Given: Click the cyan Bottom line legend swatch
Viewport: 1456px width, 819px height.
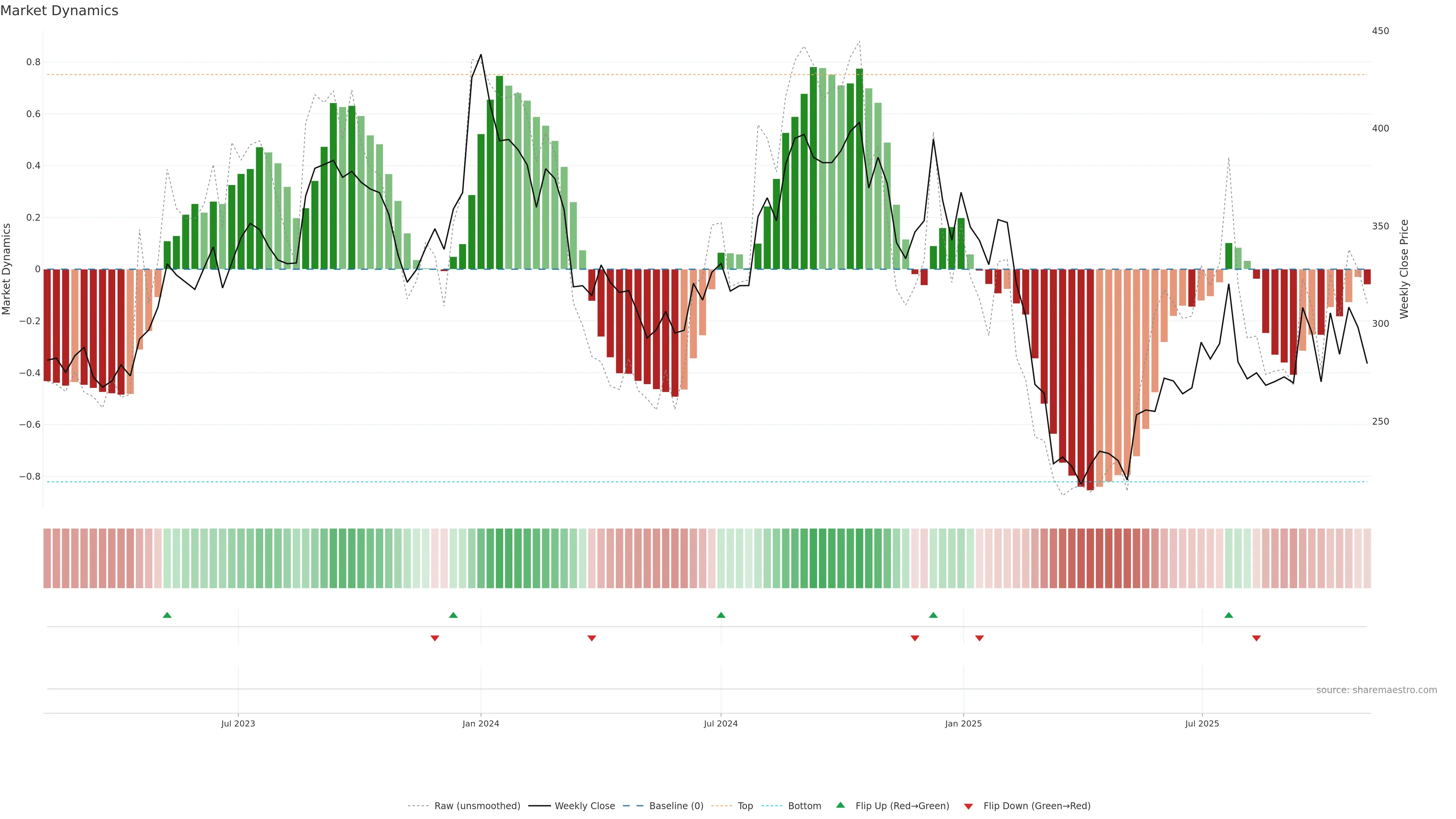Looking at the screenshot, I should pyautogui.click(x=772, y=806).
